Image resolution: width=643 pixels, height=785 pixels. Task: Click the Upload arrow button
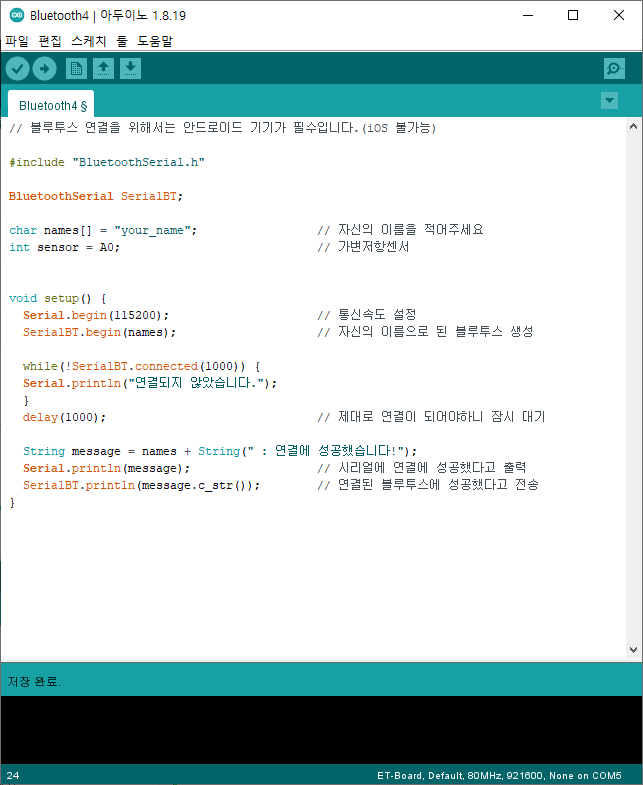pos(45,69)
